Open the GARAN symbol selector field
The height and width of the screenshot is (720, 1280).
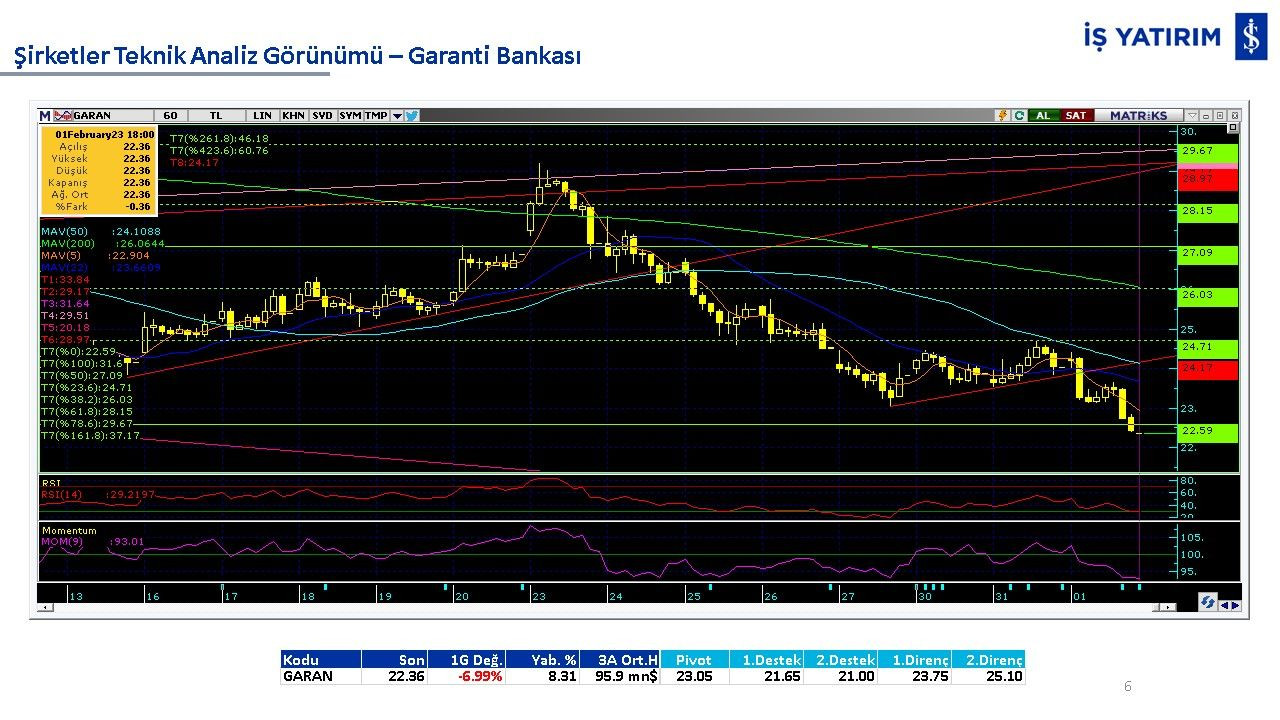(113, 115)
